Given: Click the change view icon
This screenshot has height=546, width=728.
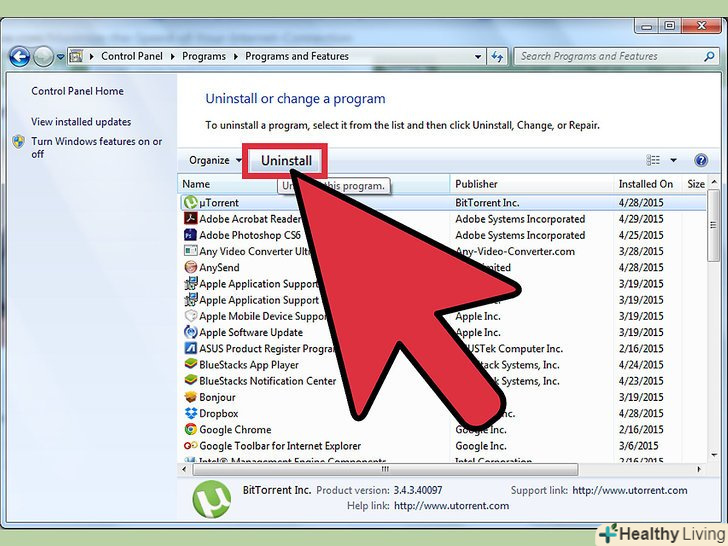Looking at the screenshot, I should point(653,160).
